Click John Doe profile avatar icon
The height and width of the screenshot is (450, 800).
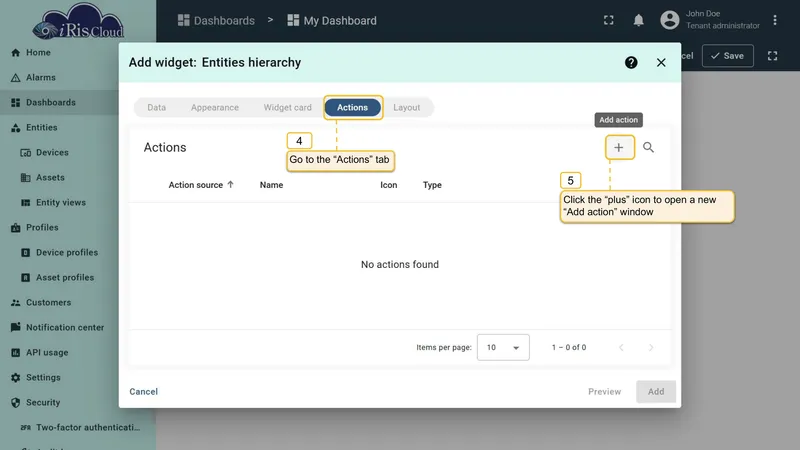coord(669,20)
